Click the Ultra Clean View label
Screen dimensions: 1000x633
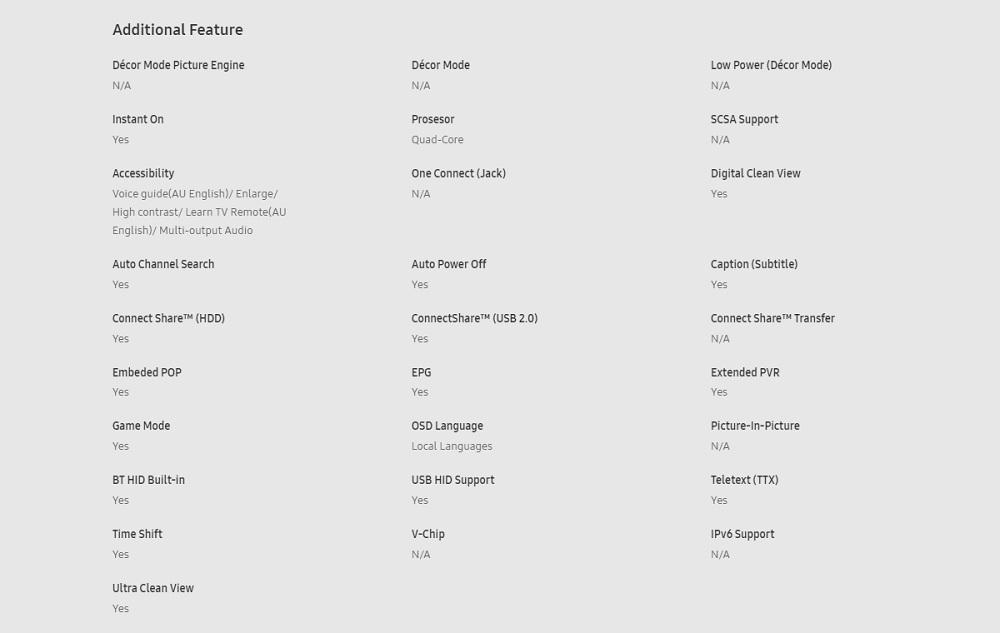click(x=152, y=588)
